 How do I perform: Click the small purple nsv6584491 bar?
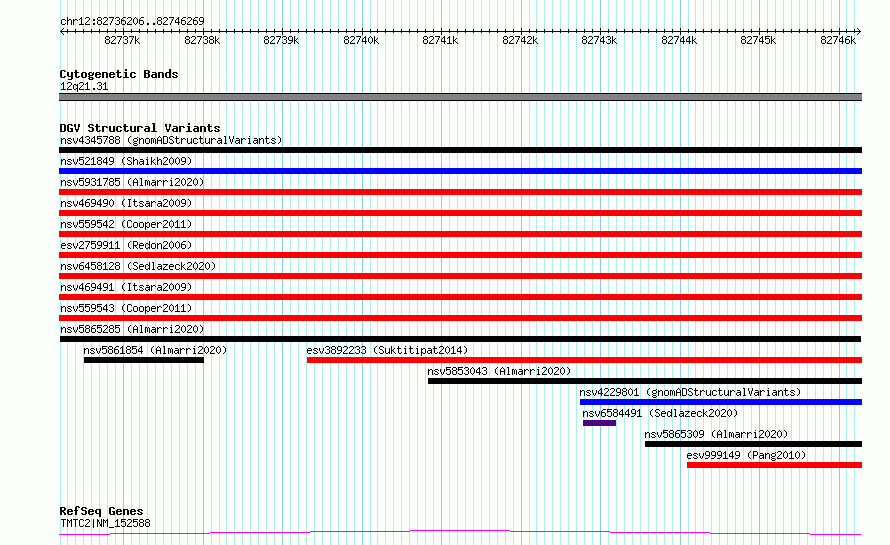599,423
